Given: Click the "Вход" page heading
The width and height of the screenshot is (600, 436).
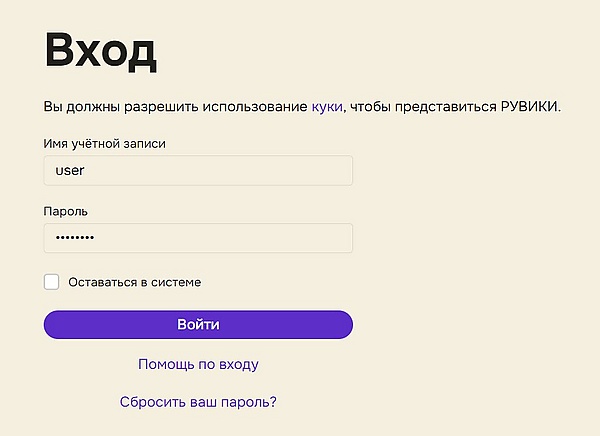Looking at the screenshot, I should click(x=100, y=52).
